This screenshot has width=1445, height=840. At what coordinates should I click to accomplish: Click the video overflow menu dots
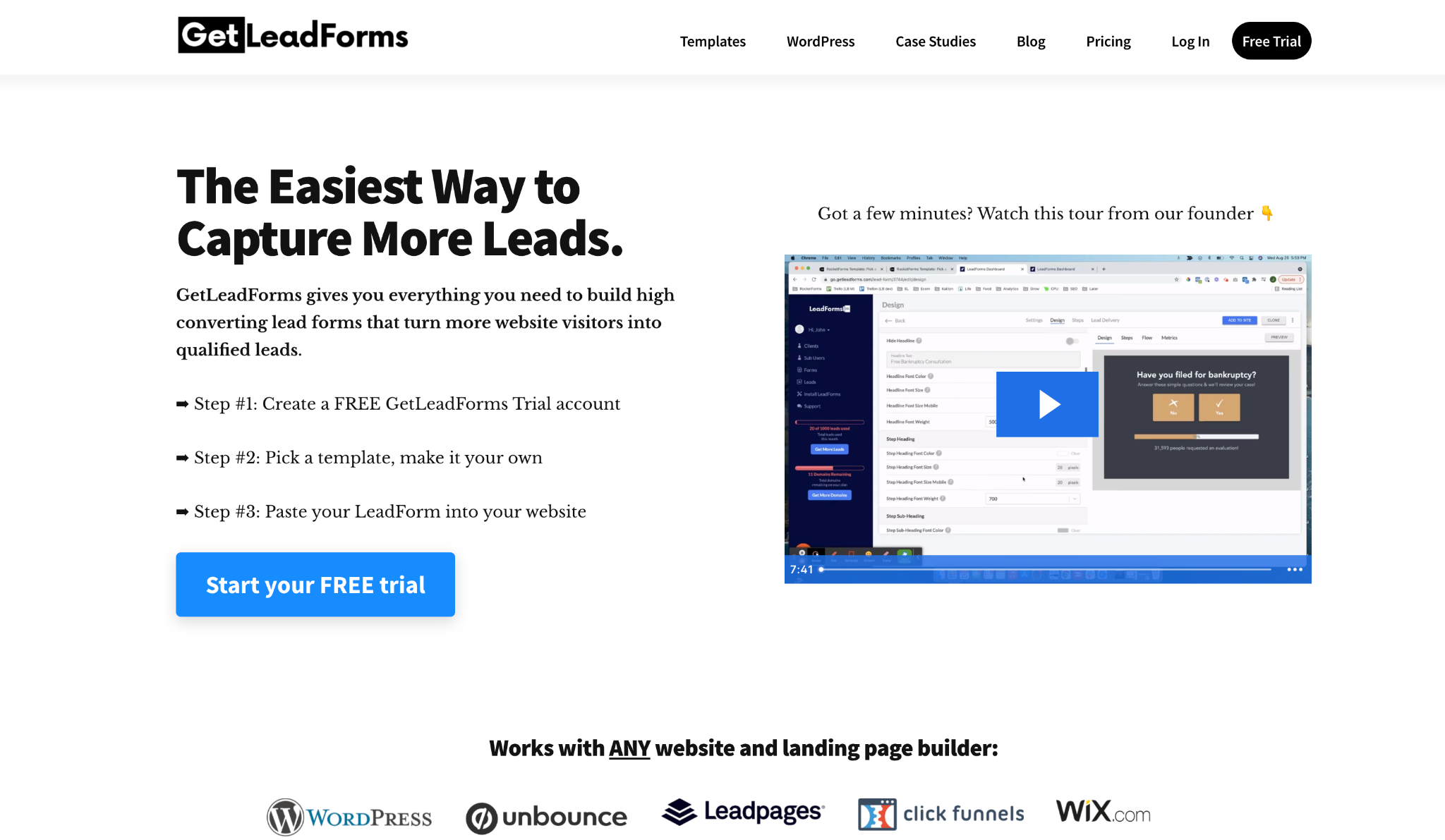click(1294, 569)
